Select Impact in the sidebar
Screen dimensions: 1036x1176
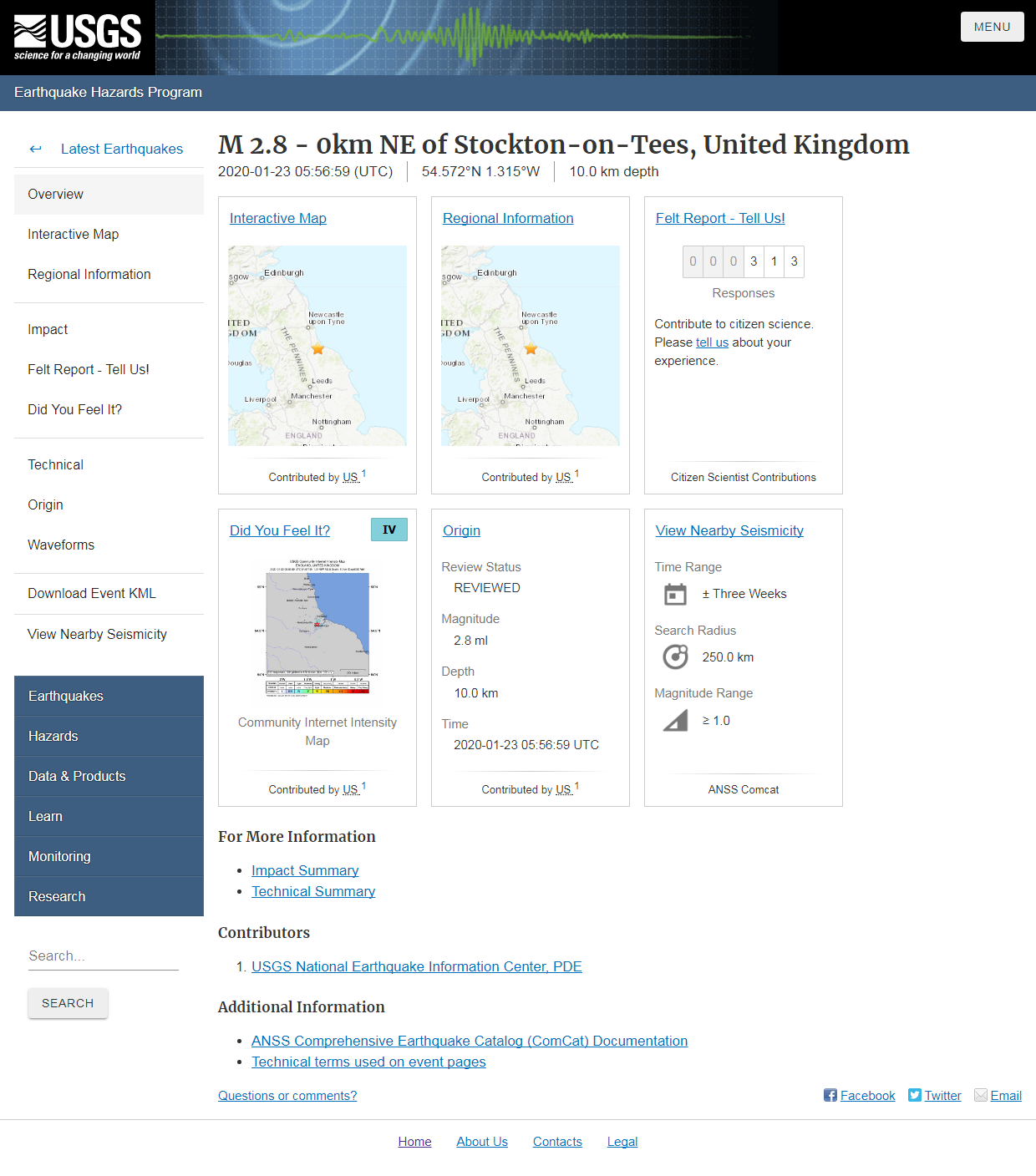(x=109, y=329)
